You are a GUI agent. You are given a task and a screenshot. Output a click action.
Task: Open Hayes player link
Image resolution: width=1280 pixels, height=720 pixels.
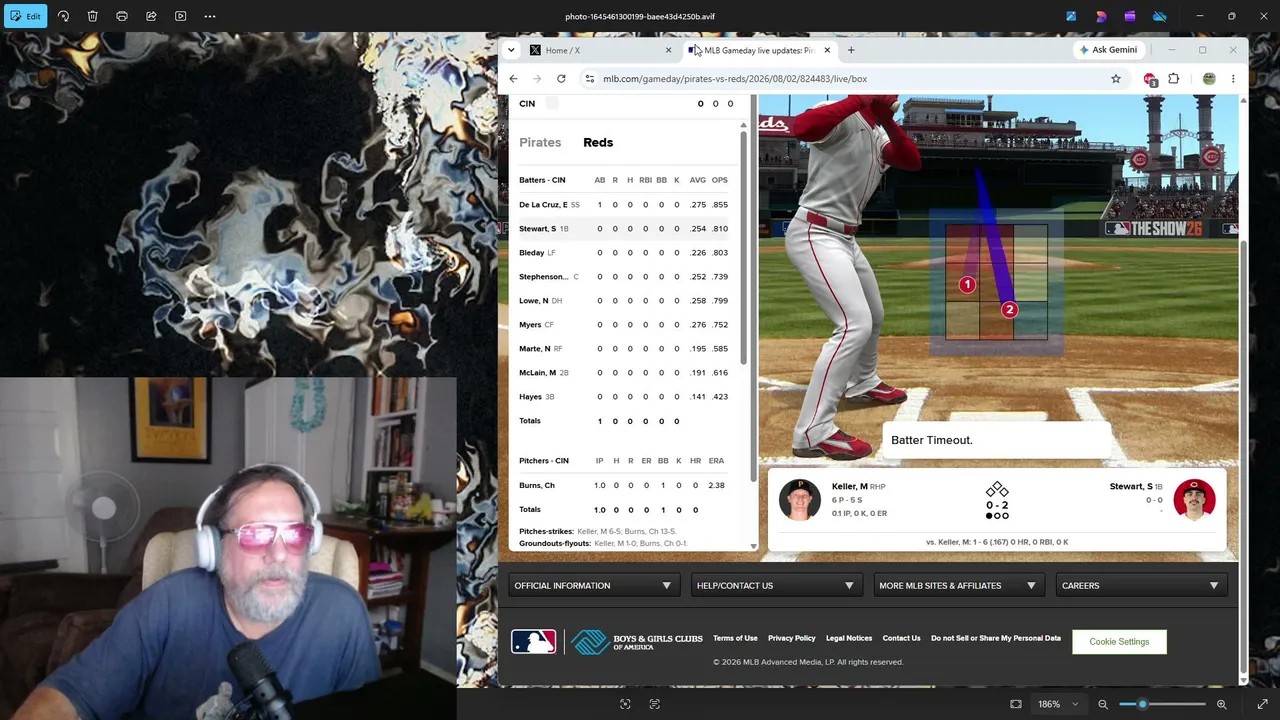pyautogui.click(x=530, y=397)
